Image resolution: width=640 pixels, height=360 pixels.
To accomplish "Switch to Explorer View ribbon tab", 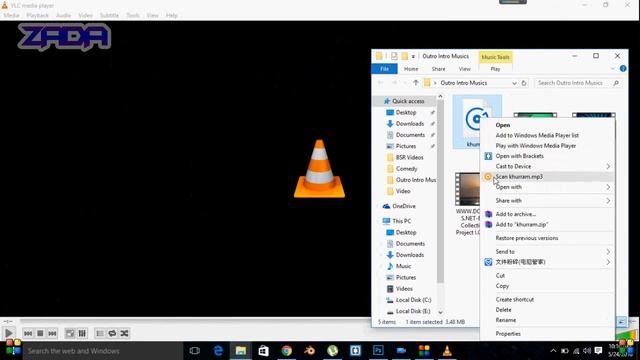I will click(x=464, y=69).
